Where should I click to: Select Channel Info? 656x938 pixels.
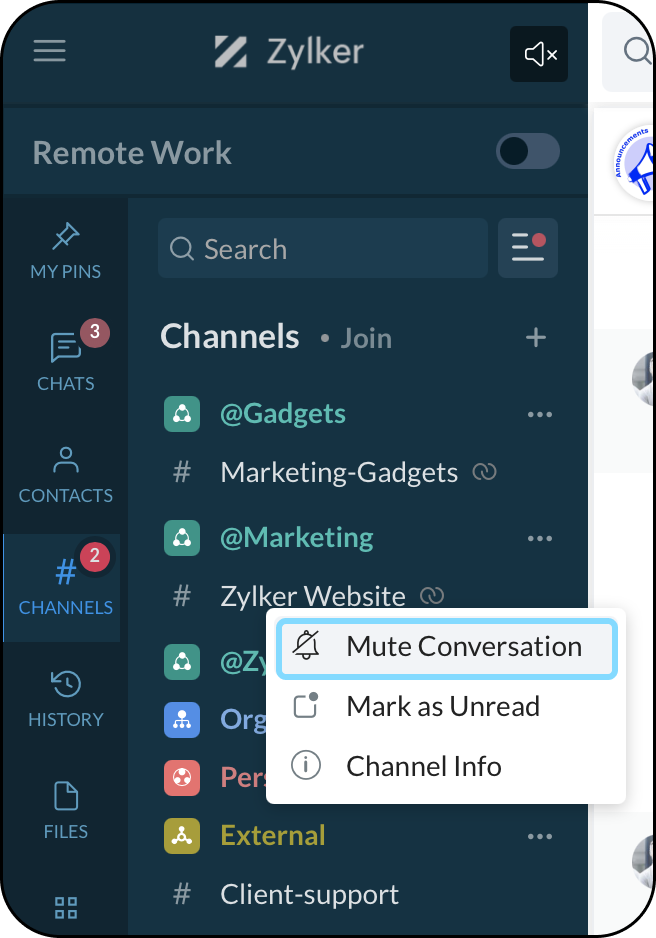446,766
